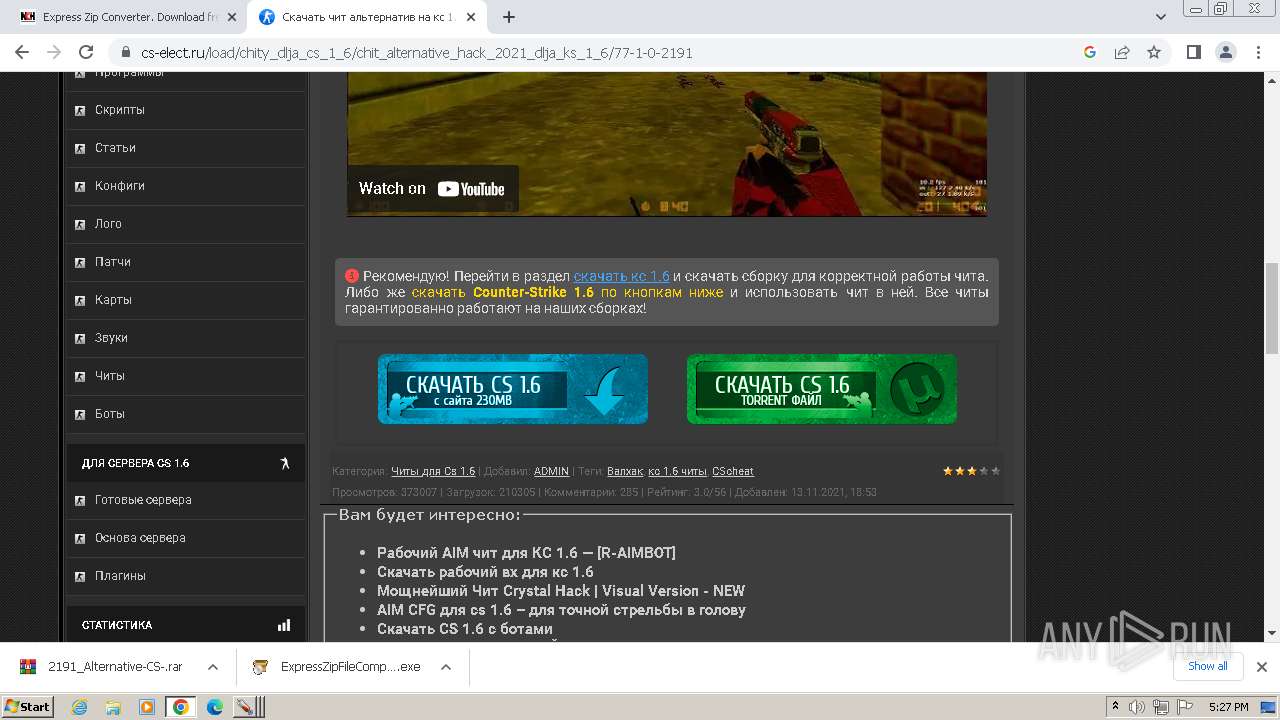The height and width of the screenshot is (720, 1280).
Task: Open Рабочий AIM чит R-AIMBOT link
Action: (526, 553)
